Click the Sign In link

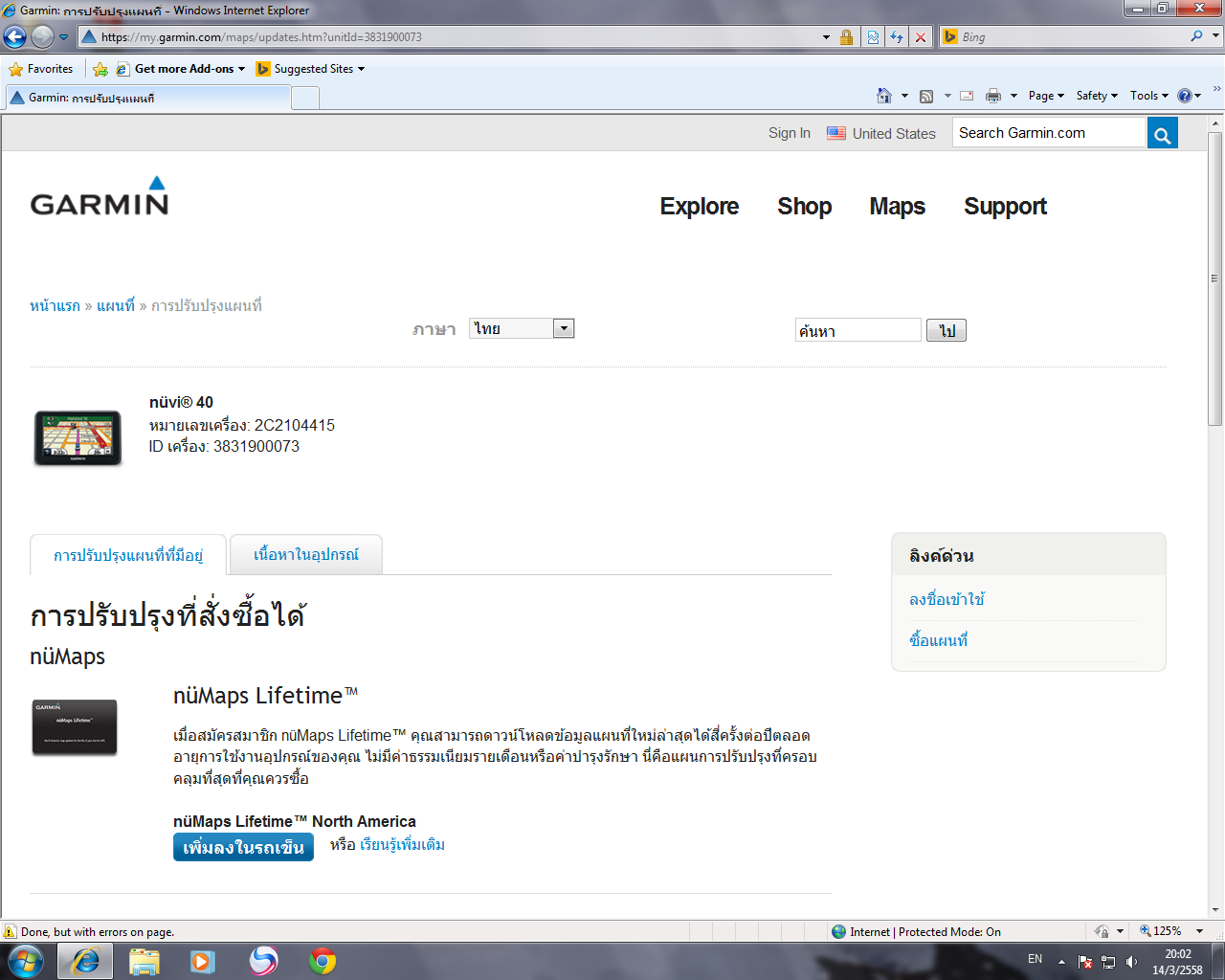pyautogui.click(x=790, y=133)
